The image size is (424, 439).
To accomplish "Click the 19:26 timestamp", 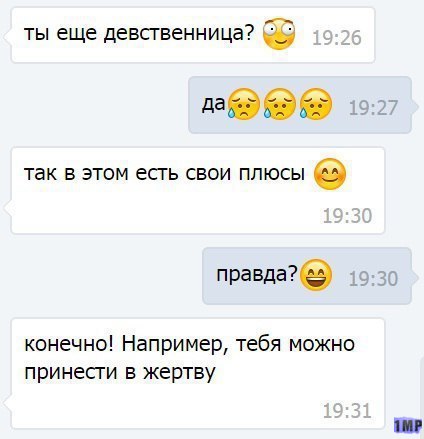I will coord(337,38).
